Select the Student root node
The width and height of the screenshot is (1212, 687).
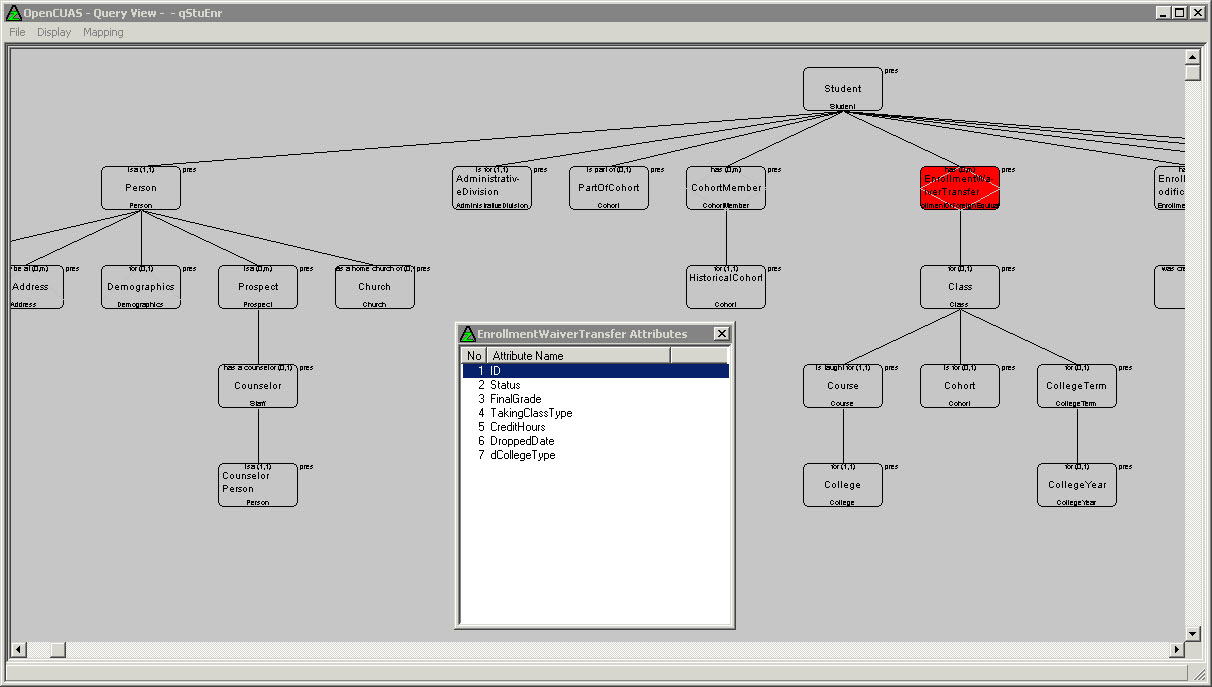pos(843,89)
